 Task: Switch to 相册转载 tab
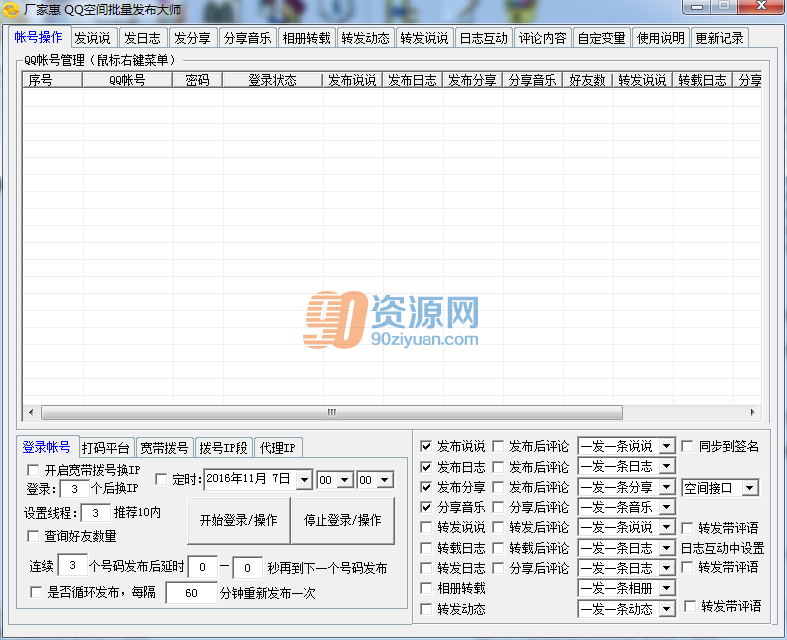coord(306,38)
